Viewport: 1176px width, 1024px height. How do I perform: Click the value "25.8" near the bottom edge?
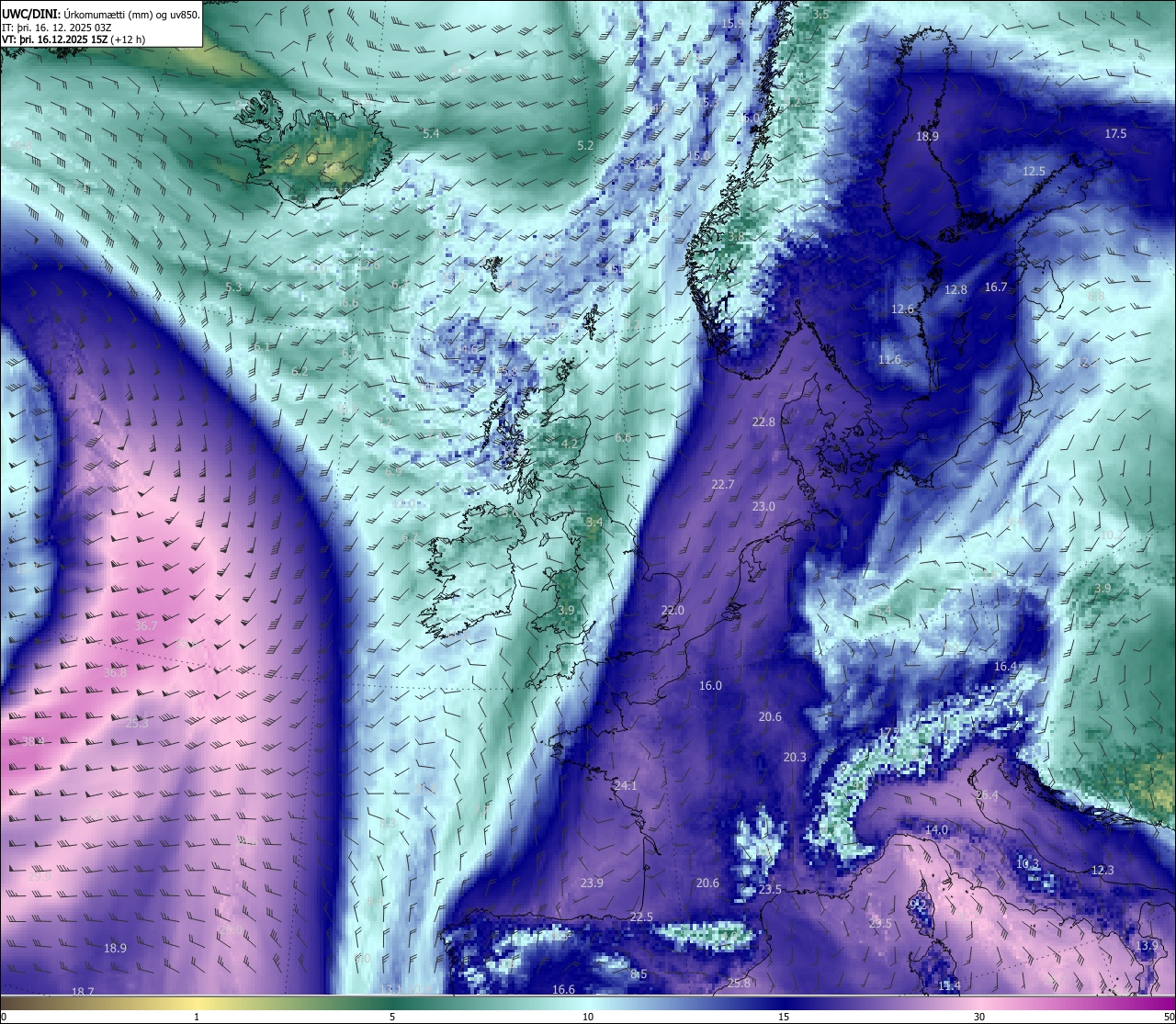(x=739, y=983)
